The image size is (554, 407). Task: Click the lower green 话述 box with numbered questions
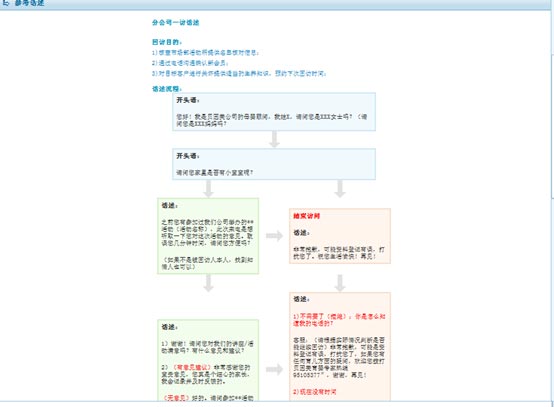point(208,360)
